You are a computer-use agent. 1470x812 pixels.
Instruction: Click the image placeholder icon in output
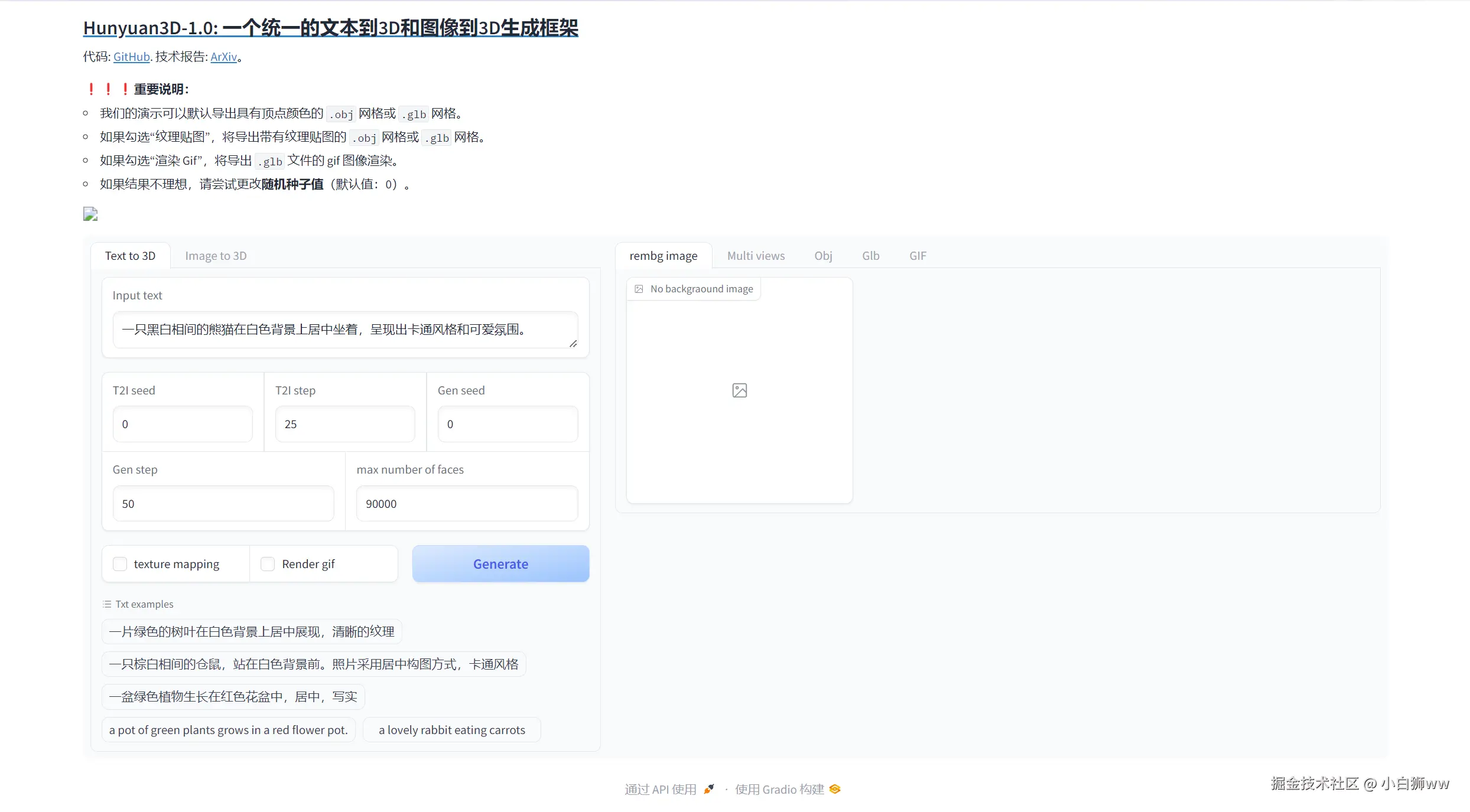(739, 390)
